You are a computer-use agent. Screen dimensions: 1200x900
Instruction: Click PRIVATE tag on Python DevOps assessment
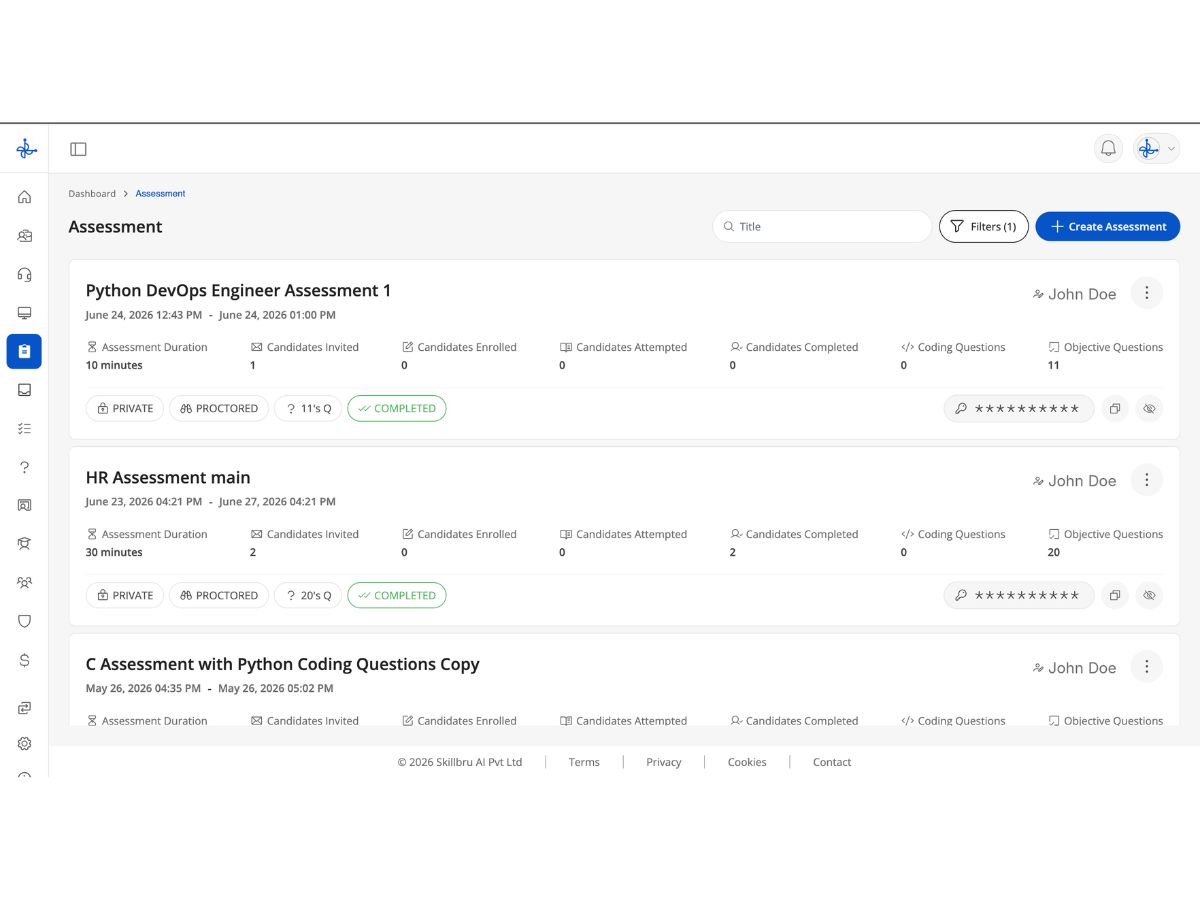click(x=125, y=408)
